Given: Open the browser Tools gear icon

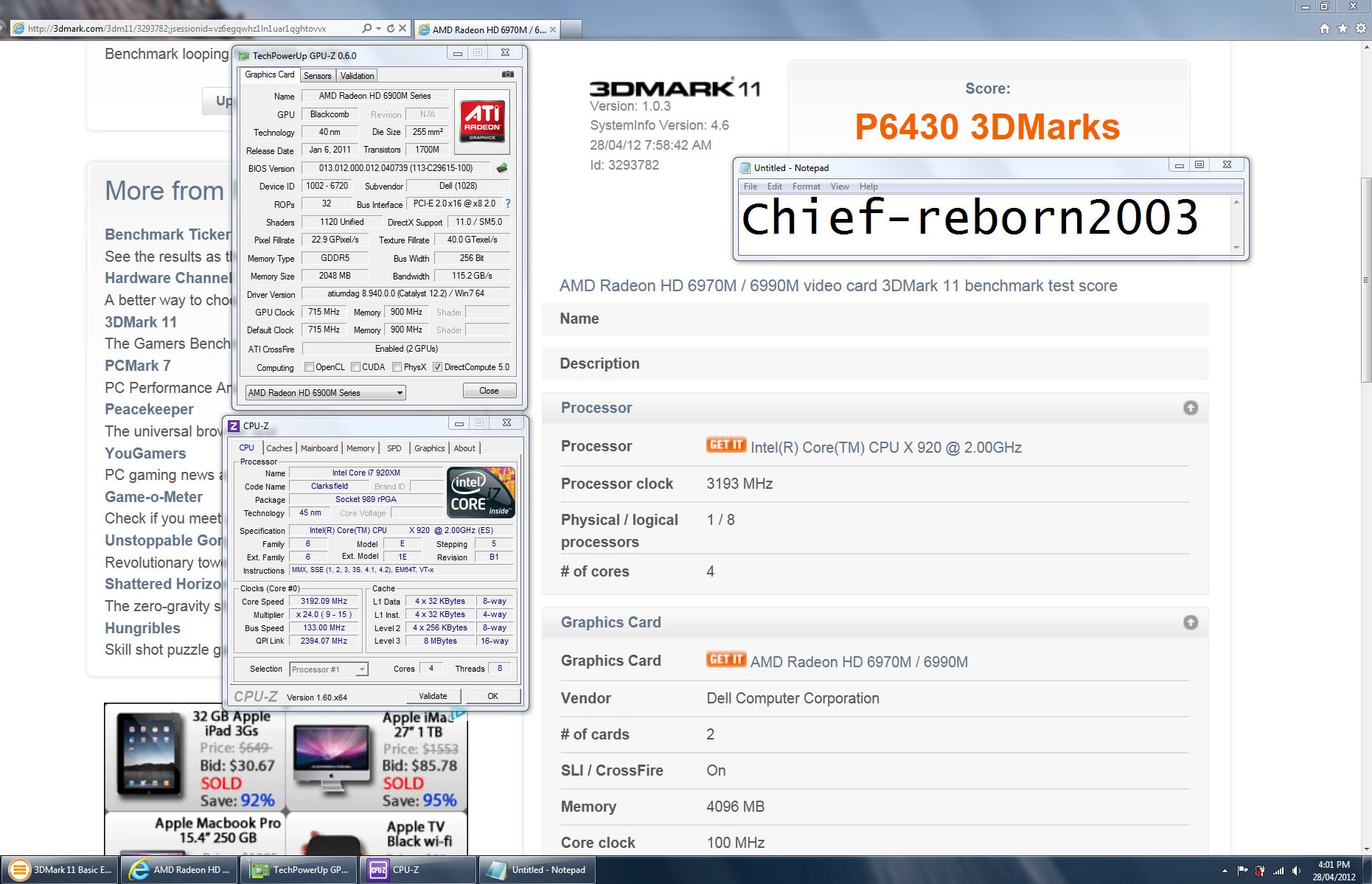Looking at the screenshot, I should click(1361, 29).
